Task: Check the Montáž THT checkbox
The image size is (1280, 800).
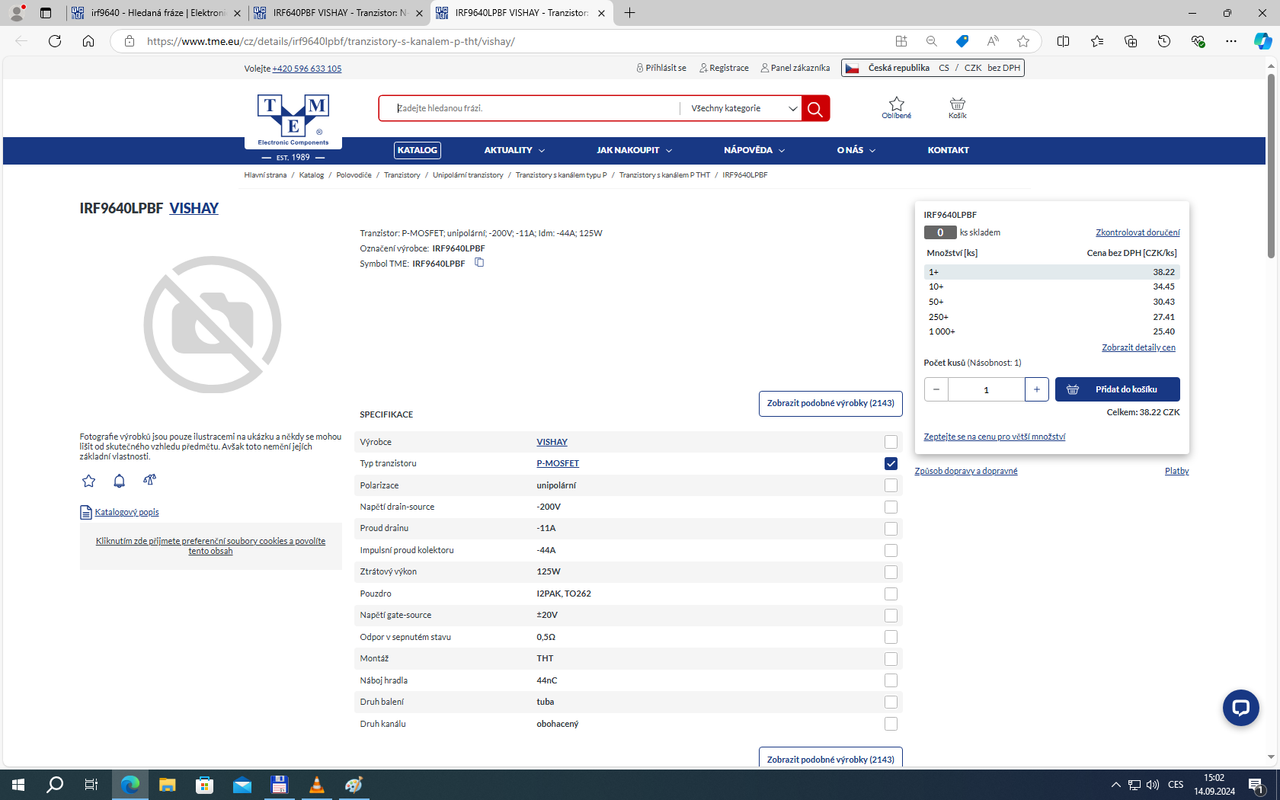Action: pyautogui.click(x=891, y=658)
